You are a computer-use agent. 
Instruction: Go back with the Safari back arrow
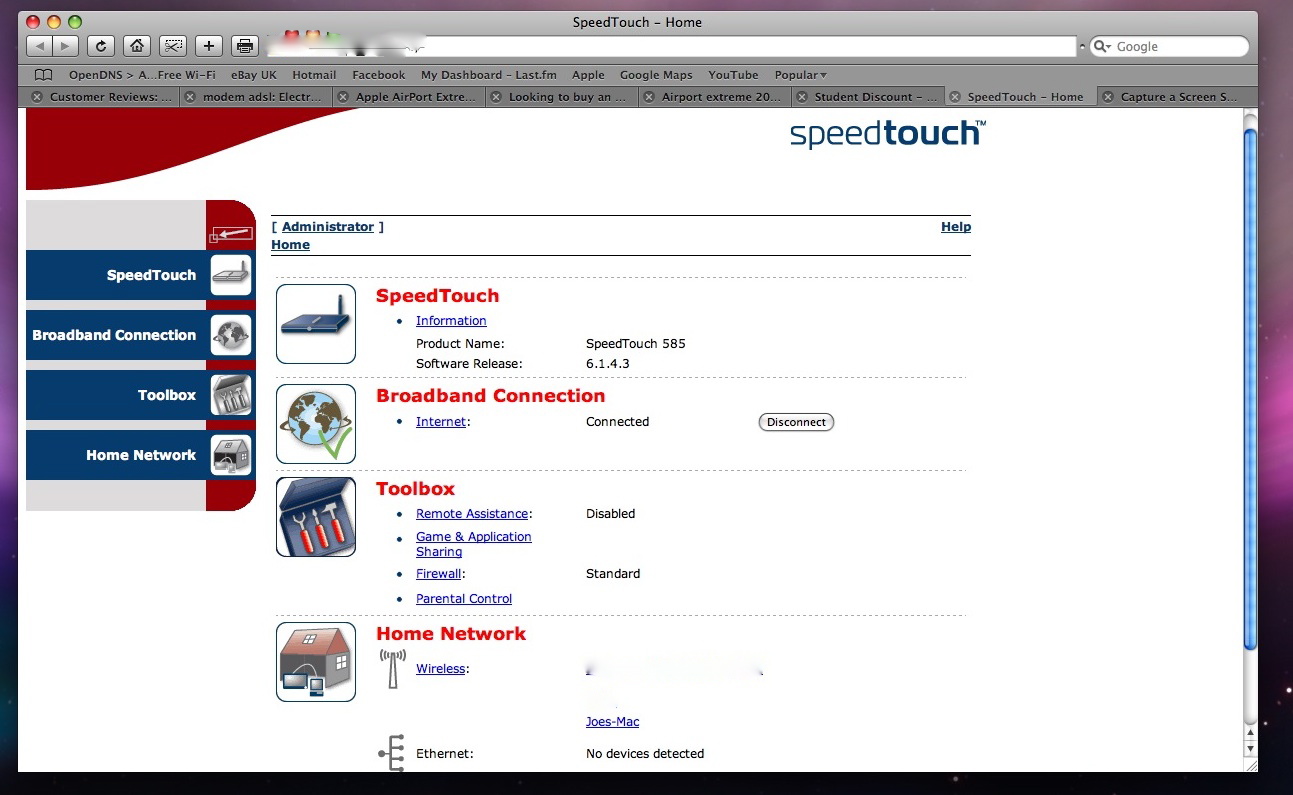39,46
